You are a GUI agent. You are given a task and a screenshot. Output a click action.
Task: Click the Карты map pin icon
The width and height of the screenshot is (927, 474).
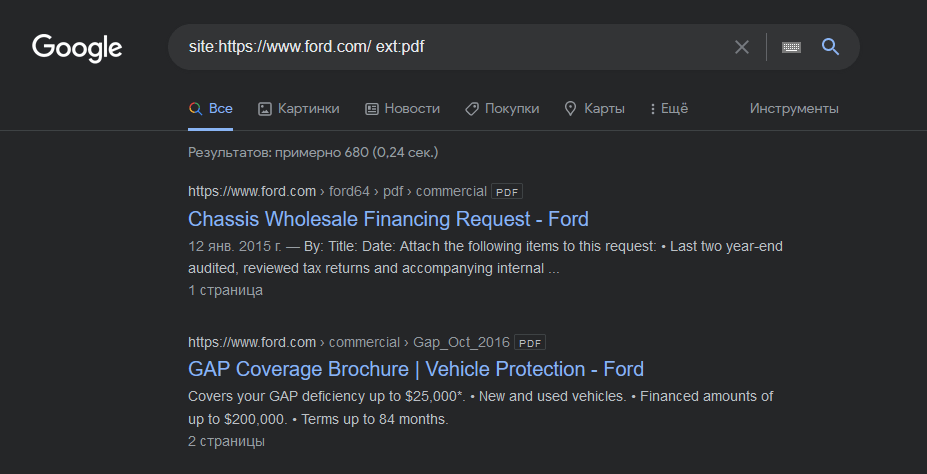point(571,108)
